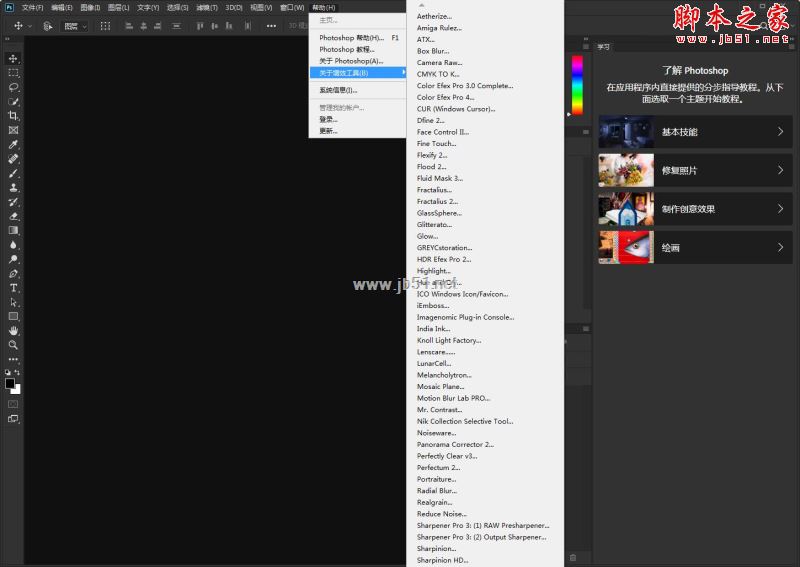Viewport: 800px width, 567px height.
Task: Click the rainbow hue slider strip
Action: [x=577, y=85]
